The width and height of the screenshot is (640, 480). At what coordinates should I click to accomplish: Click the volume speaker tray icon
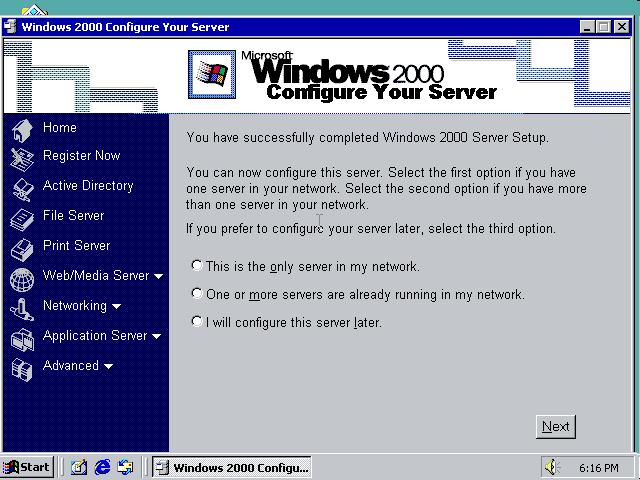click(551, 467)
